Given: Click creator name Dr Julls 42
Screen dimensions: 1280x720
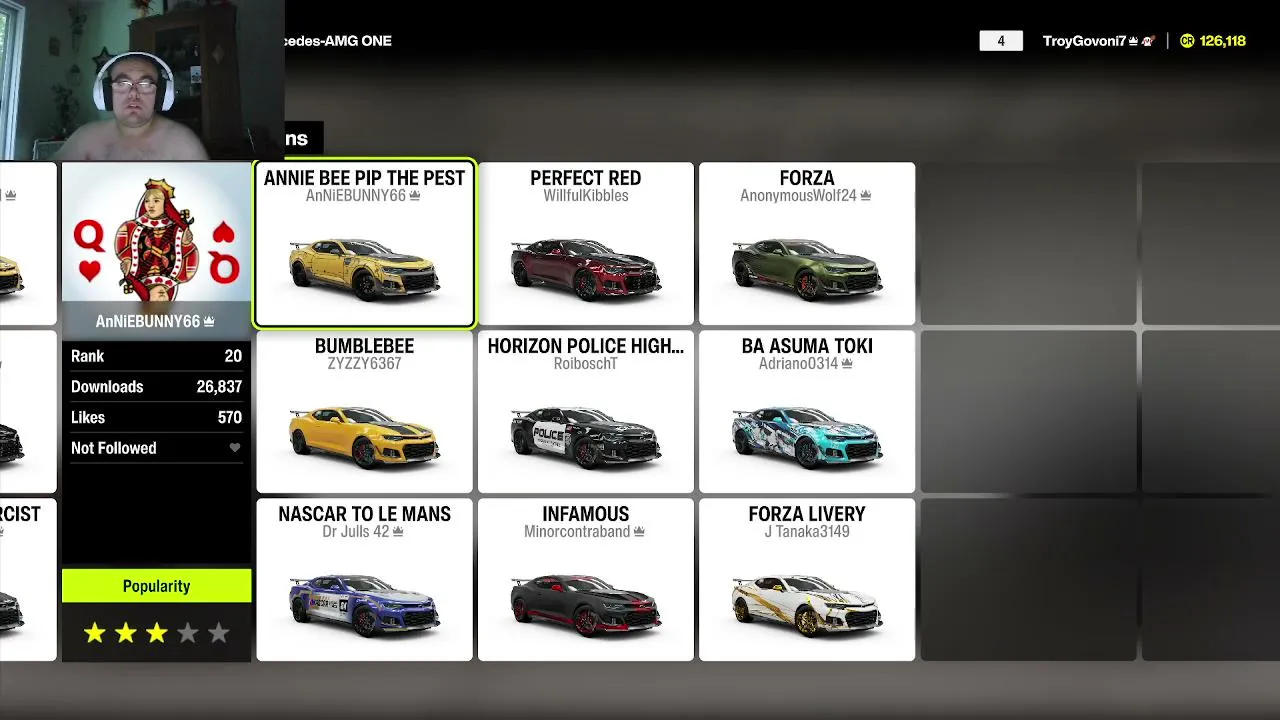Looking at the screenshot, I should (355, 532).
